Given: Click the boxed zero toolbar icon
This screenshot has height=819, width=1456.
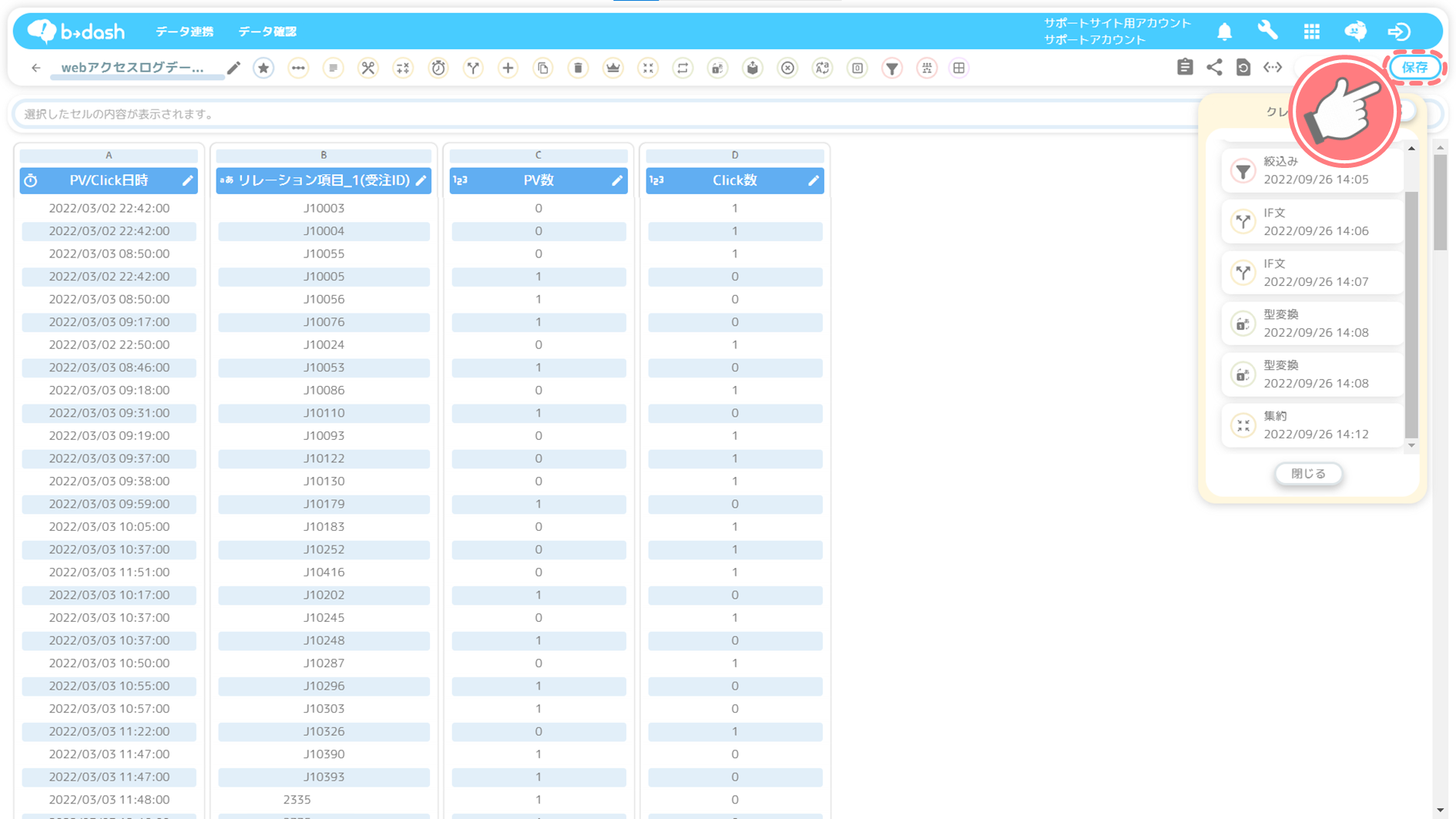Looking at the screenshot, I should (857, 68).
